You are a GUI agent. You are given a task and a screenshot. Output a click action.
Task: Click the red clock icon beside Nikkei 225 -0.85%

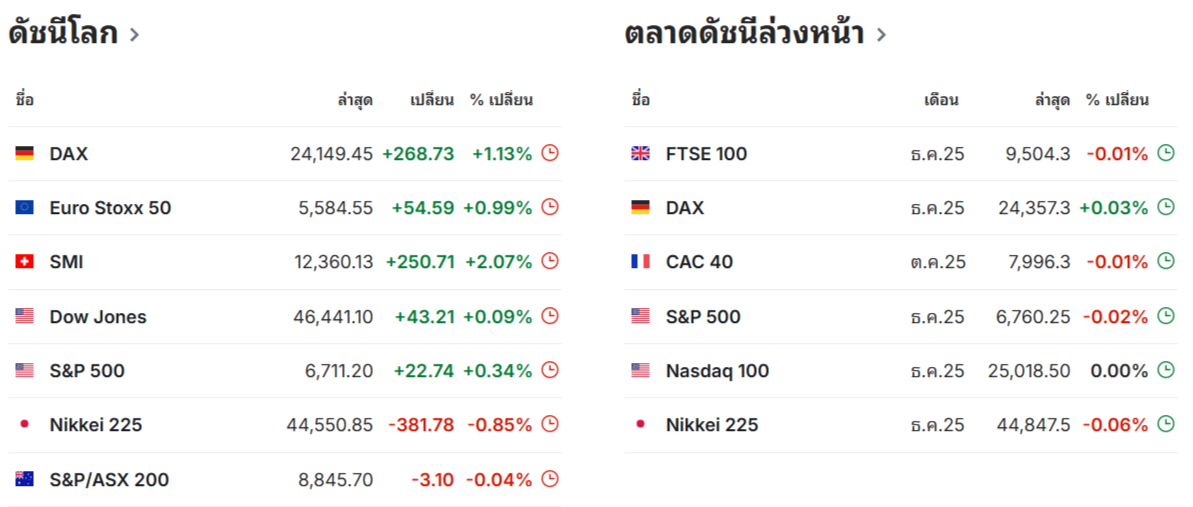coord(550,424)
